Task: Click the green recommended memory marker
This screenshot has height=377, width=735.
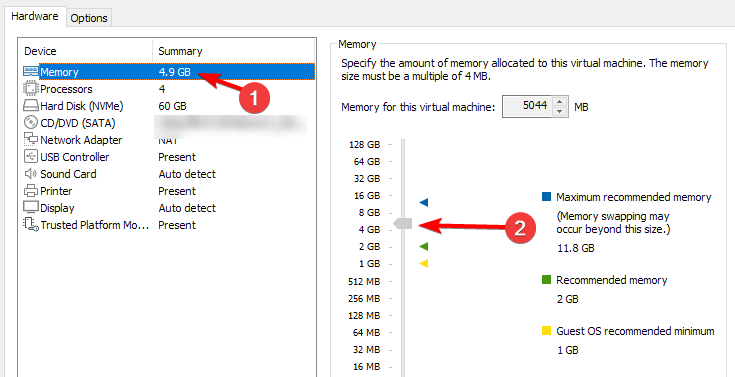Action: point(424,246)
